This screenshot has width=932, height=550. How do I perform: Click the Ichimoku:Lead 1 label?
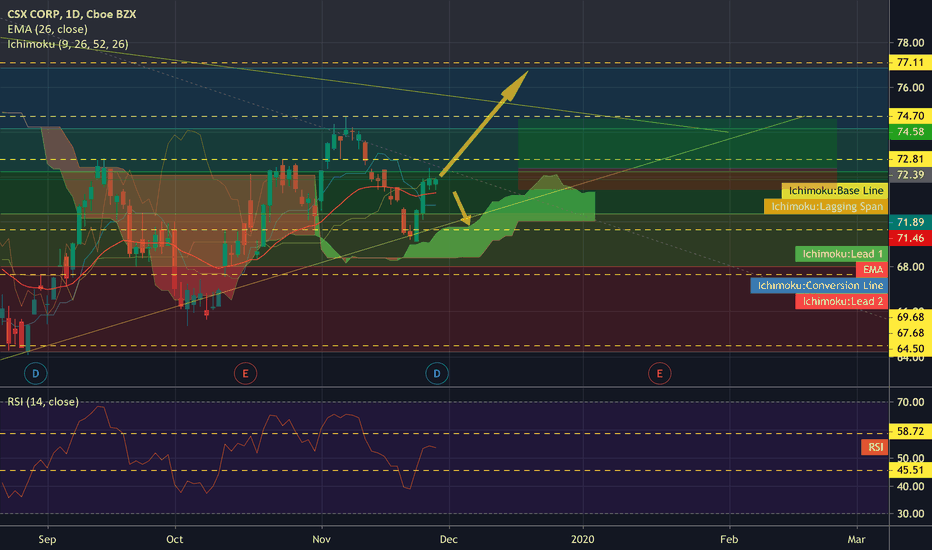coord(842,254)
